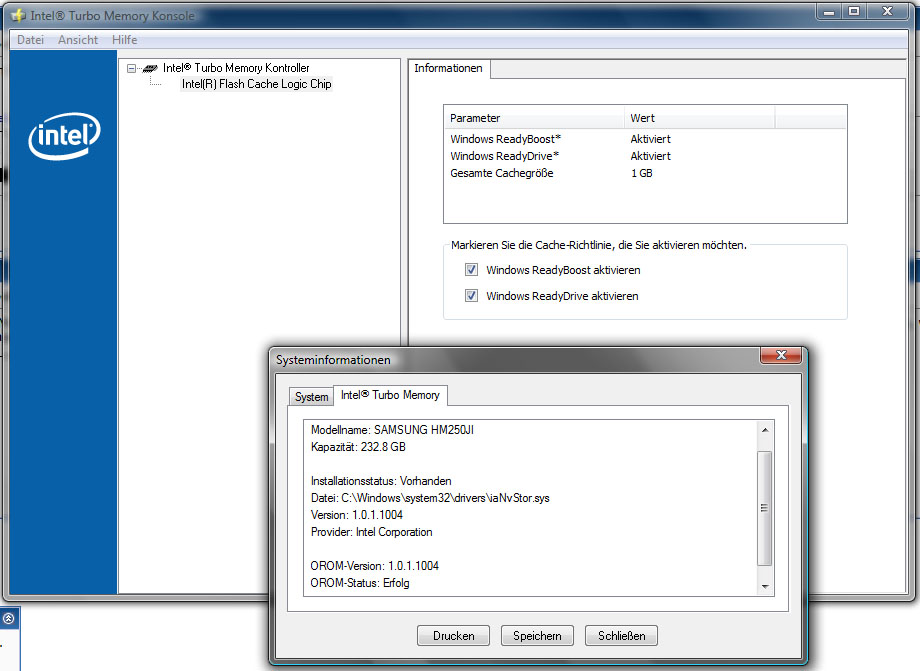Minimize the Turbo Memory Konsole window

tap(829, 12)
